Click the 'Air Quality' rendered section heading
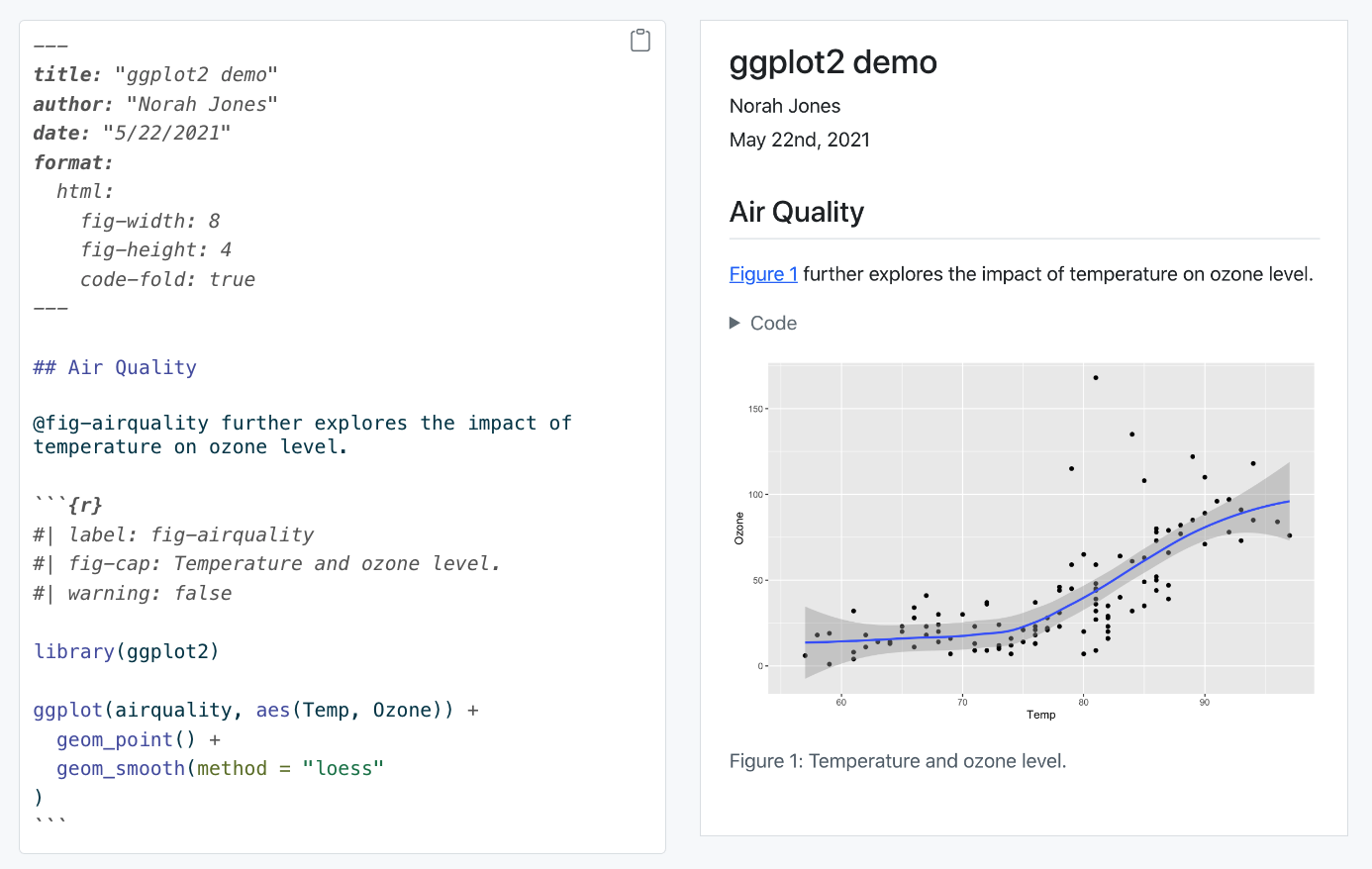Viewport: 1372px width, 869px height. pos(796,212)
